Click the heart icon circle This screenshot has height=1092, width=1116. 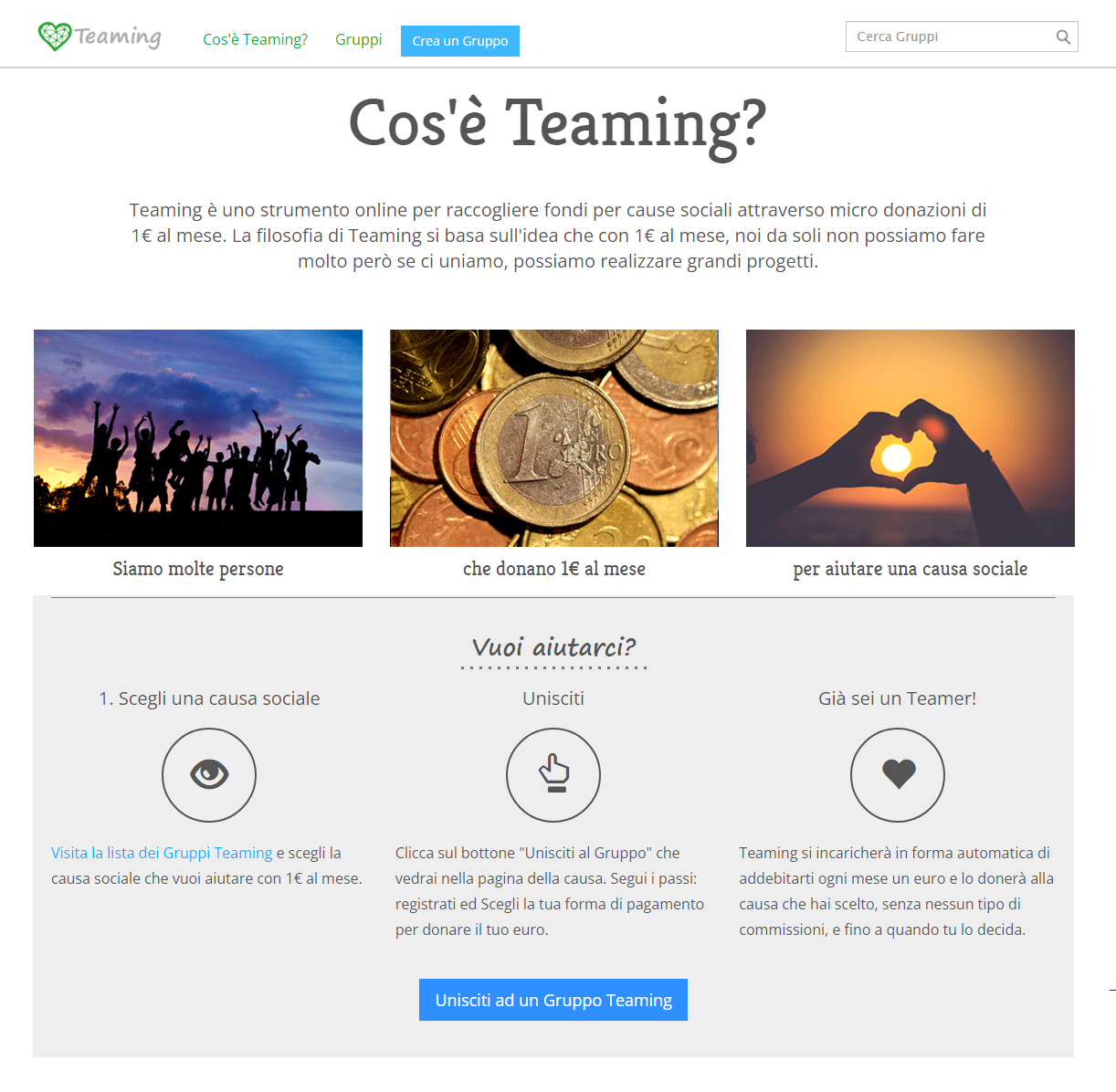[x=898, y=775]
